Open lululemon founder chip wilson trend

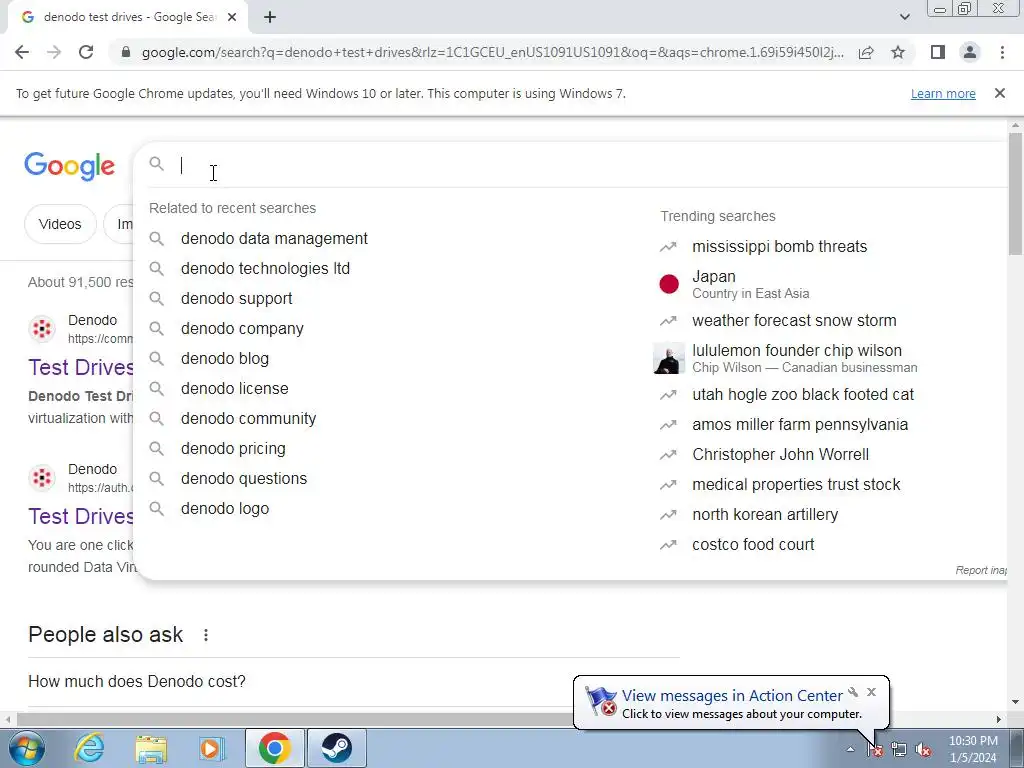[803, 358]
